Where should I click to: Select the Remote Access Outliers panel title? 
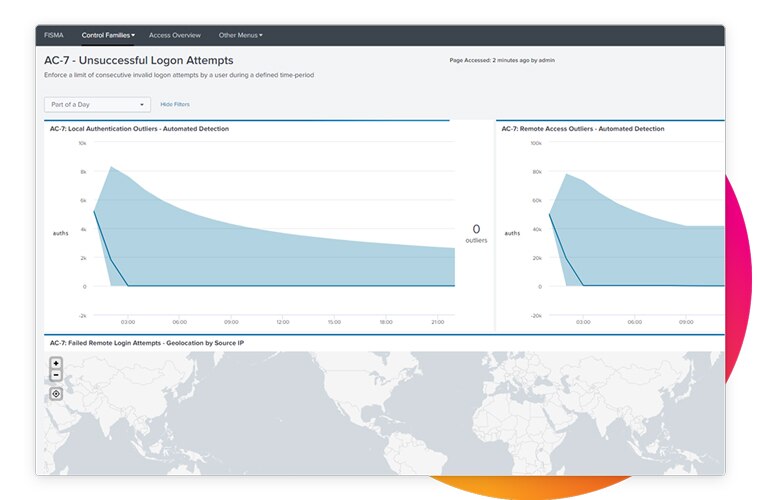point(582,129)
